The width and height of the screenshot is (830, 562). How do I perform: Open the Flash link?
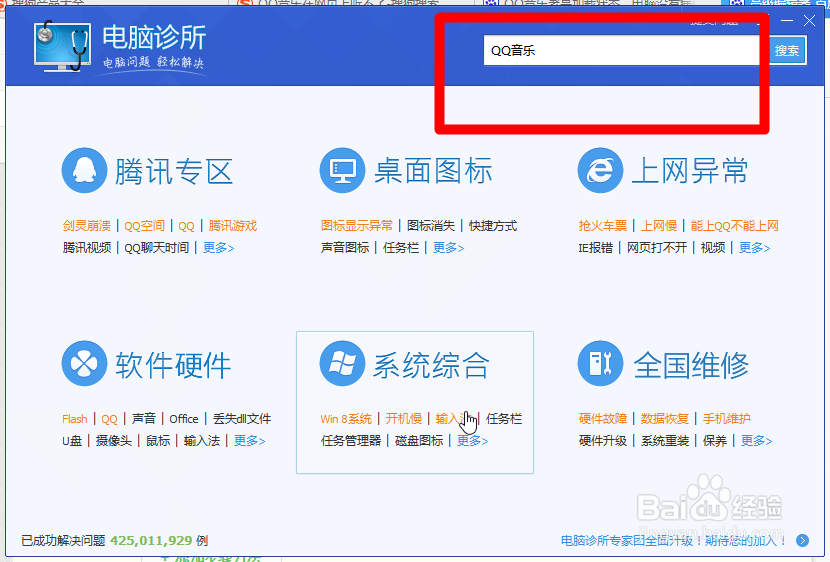pyautogui.click(x=75, y=419)
